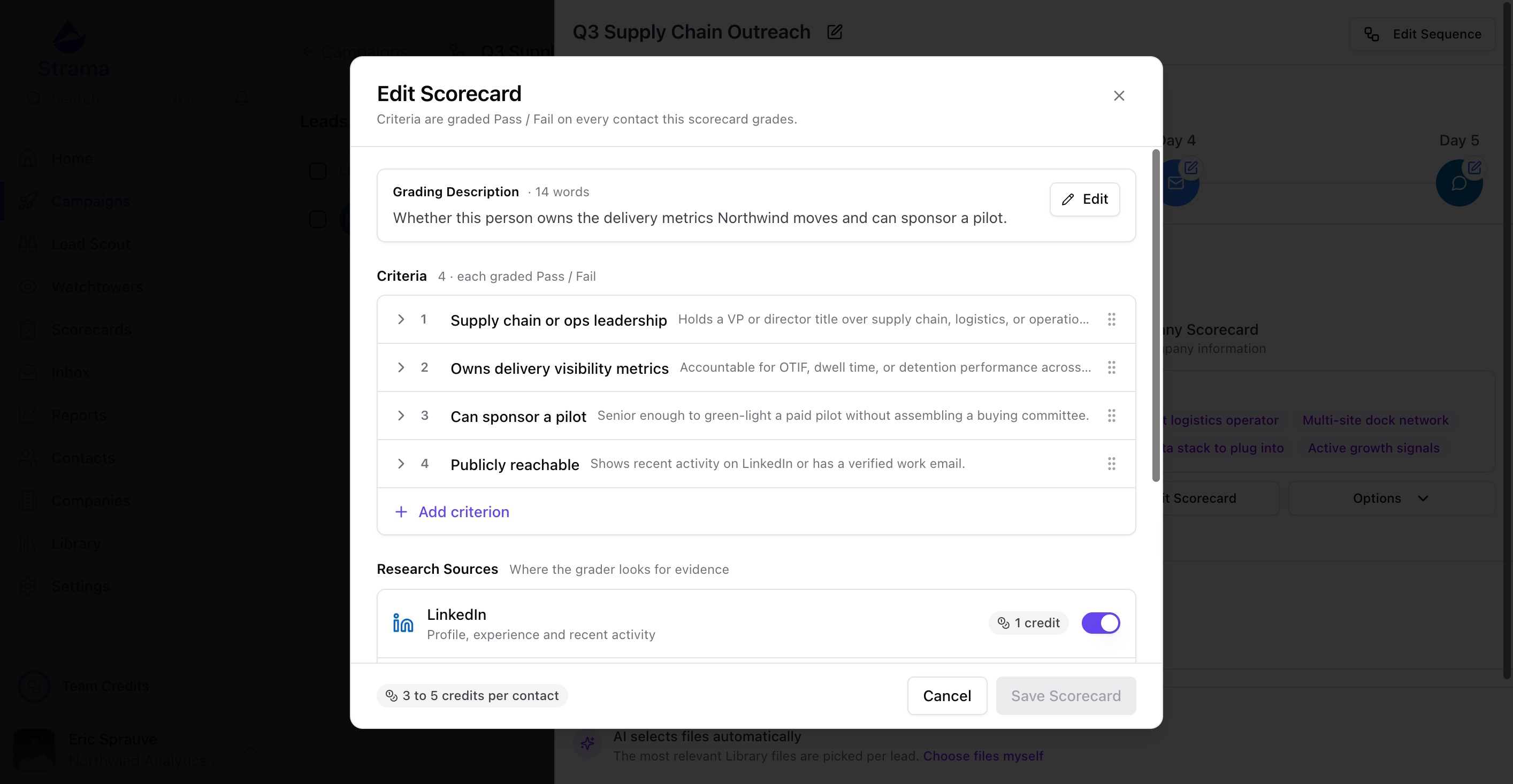Click the 1 credit badge for LinkedIn
The width and height of the screenshot is (1513, 784).
[x=1028, y=622]
